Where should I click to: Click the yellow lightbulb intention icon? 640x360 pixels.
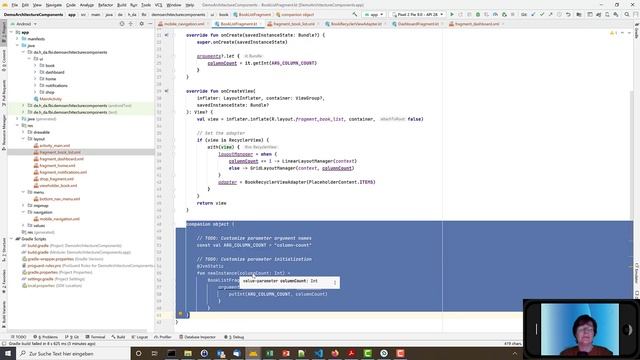tap(180, 315)
